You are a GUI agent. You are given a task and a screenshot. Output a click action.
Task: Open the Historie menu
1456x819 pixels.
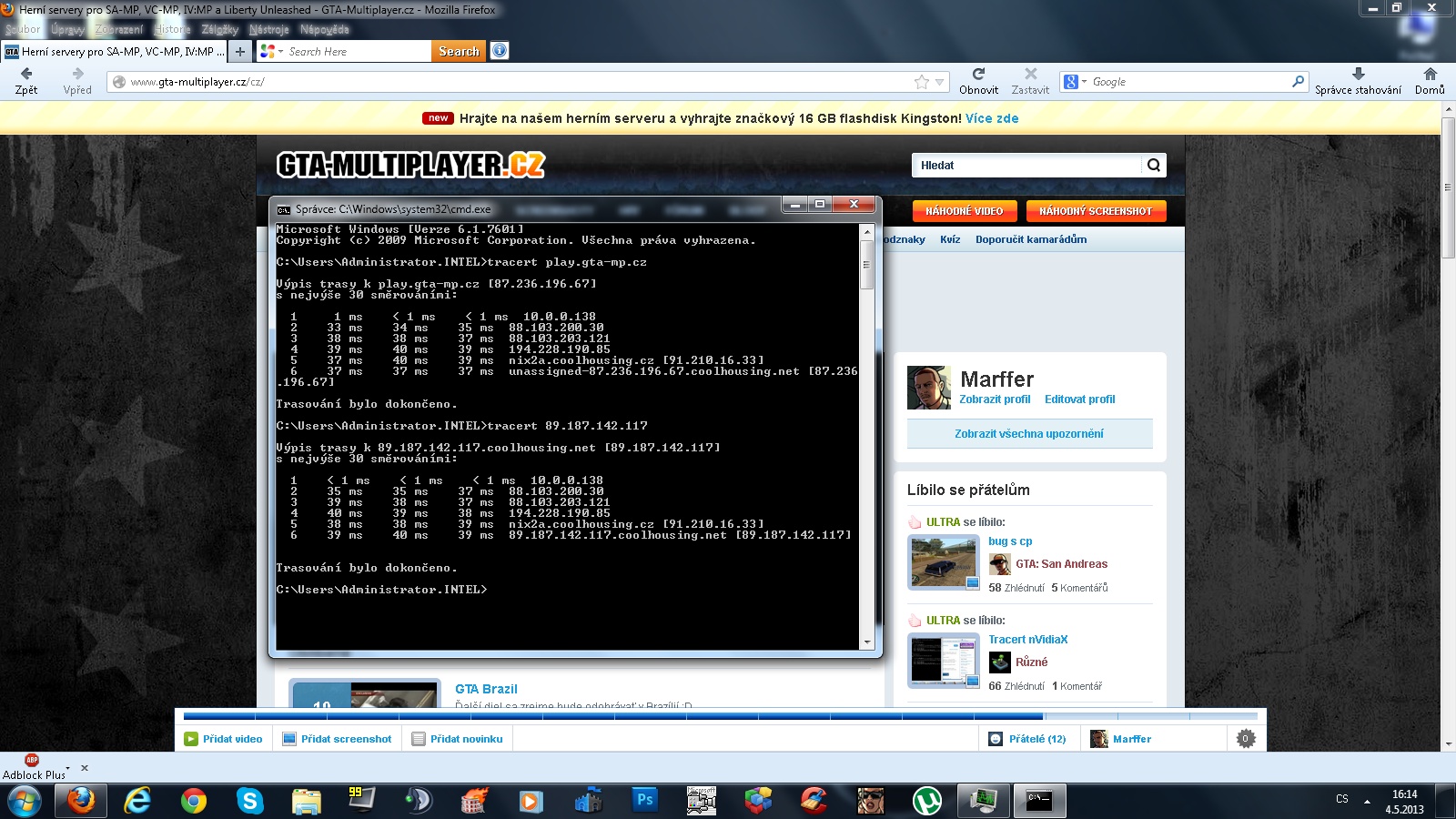pyautogui.click(x=172, y=29)
